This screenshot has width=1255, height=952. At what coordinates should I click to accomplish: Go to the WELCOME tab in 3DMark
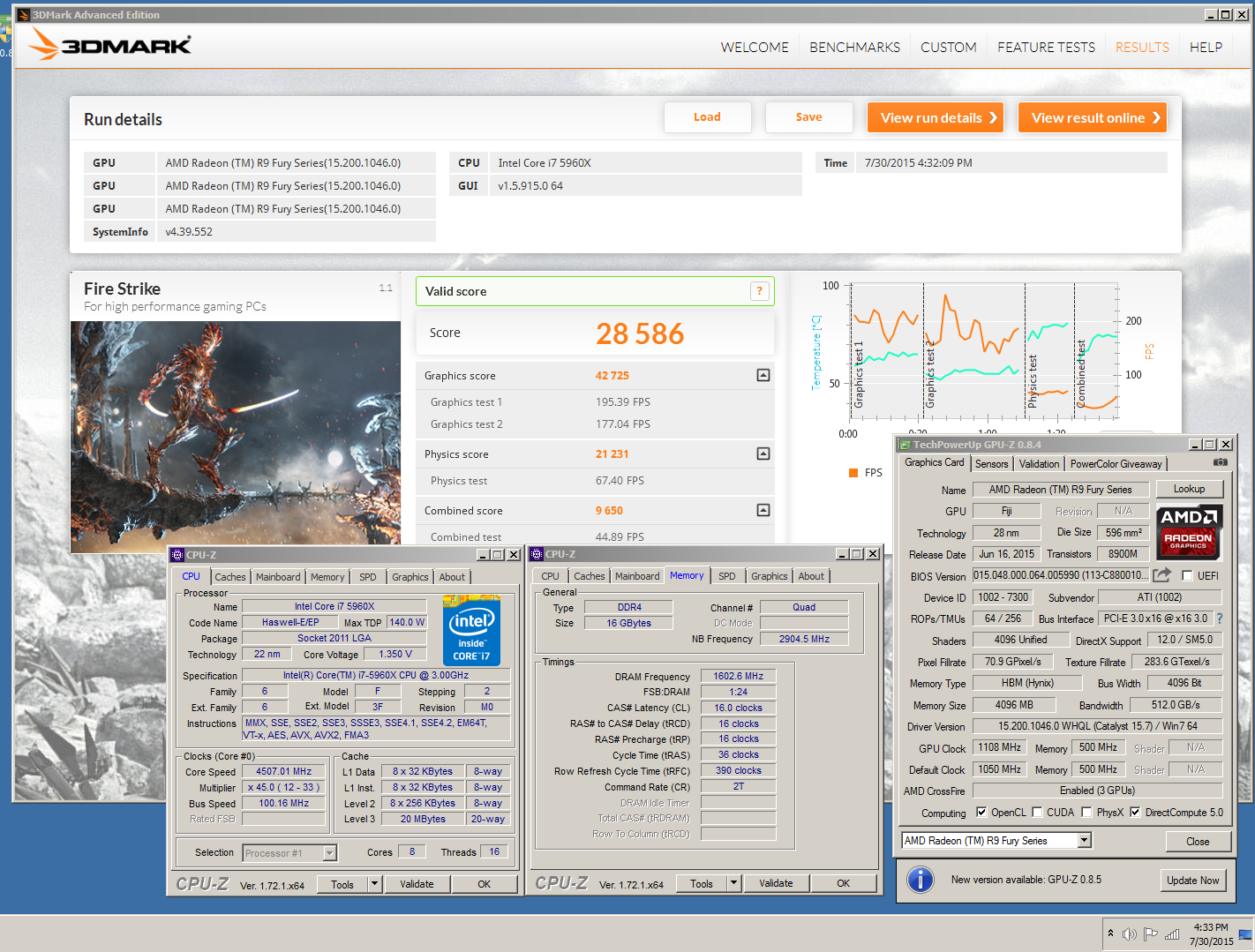[x=755, y=48]
